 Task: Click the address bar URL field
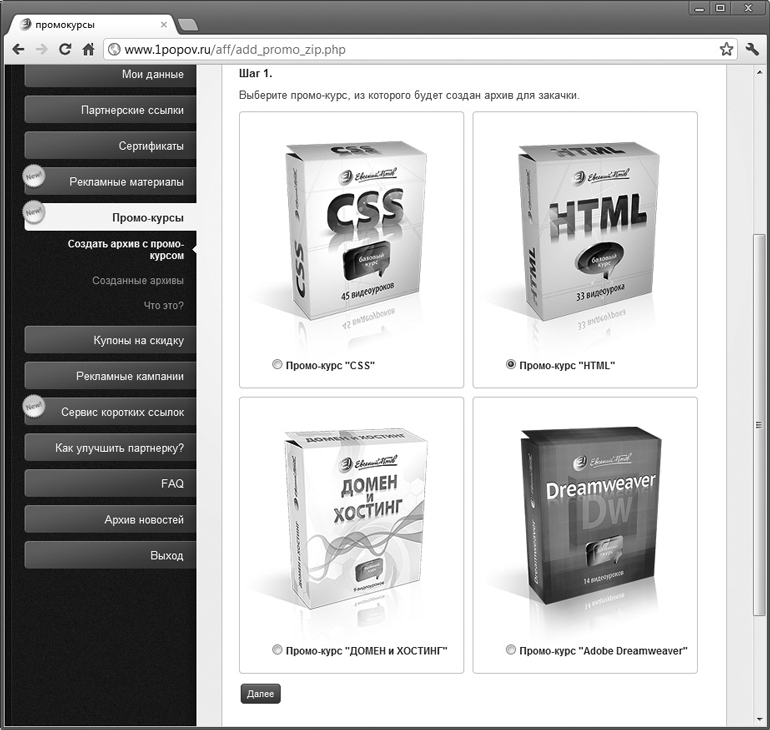(420, 50)
